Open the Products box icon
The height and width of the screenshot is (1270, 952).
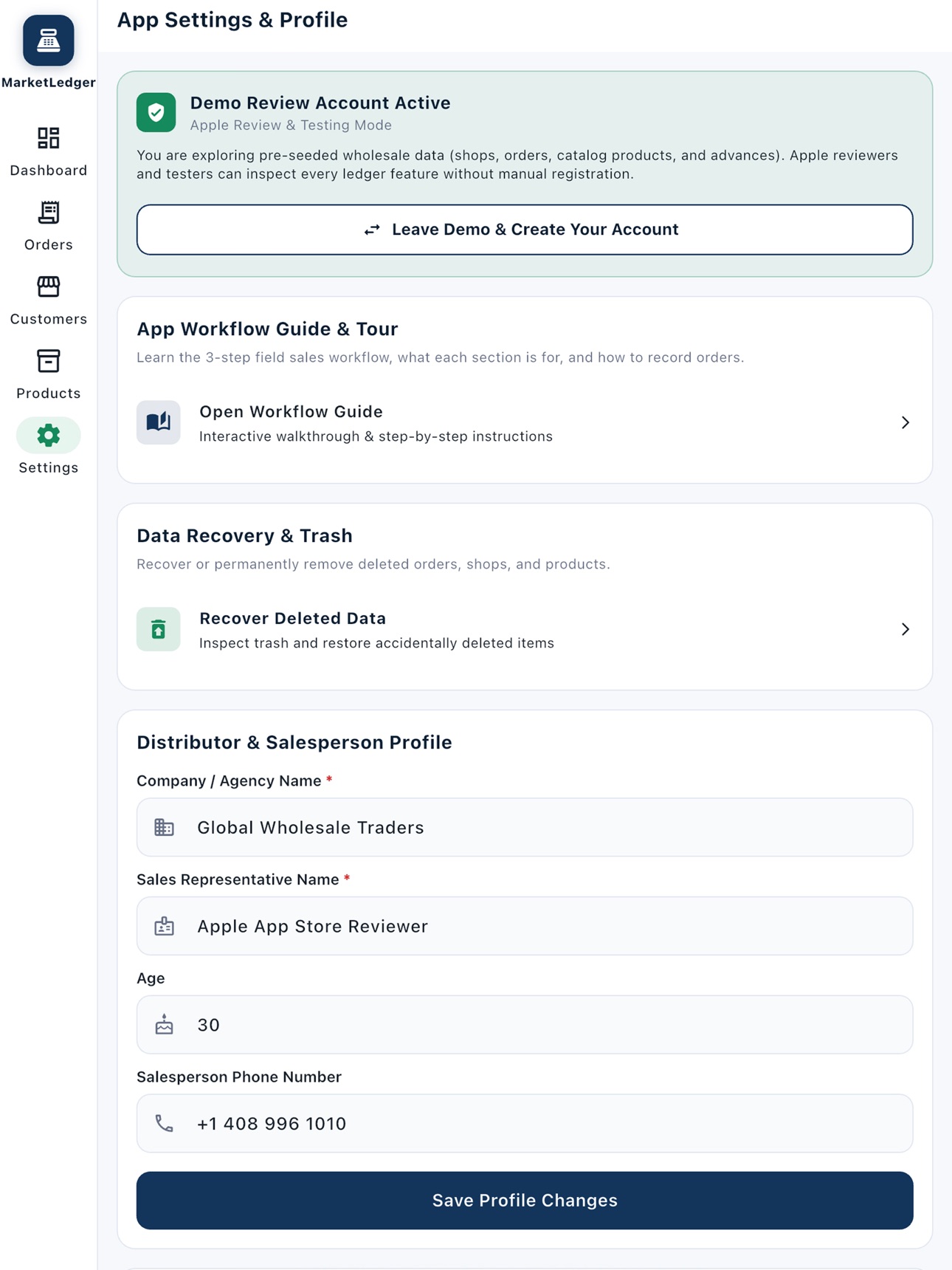point(49,361)
